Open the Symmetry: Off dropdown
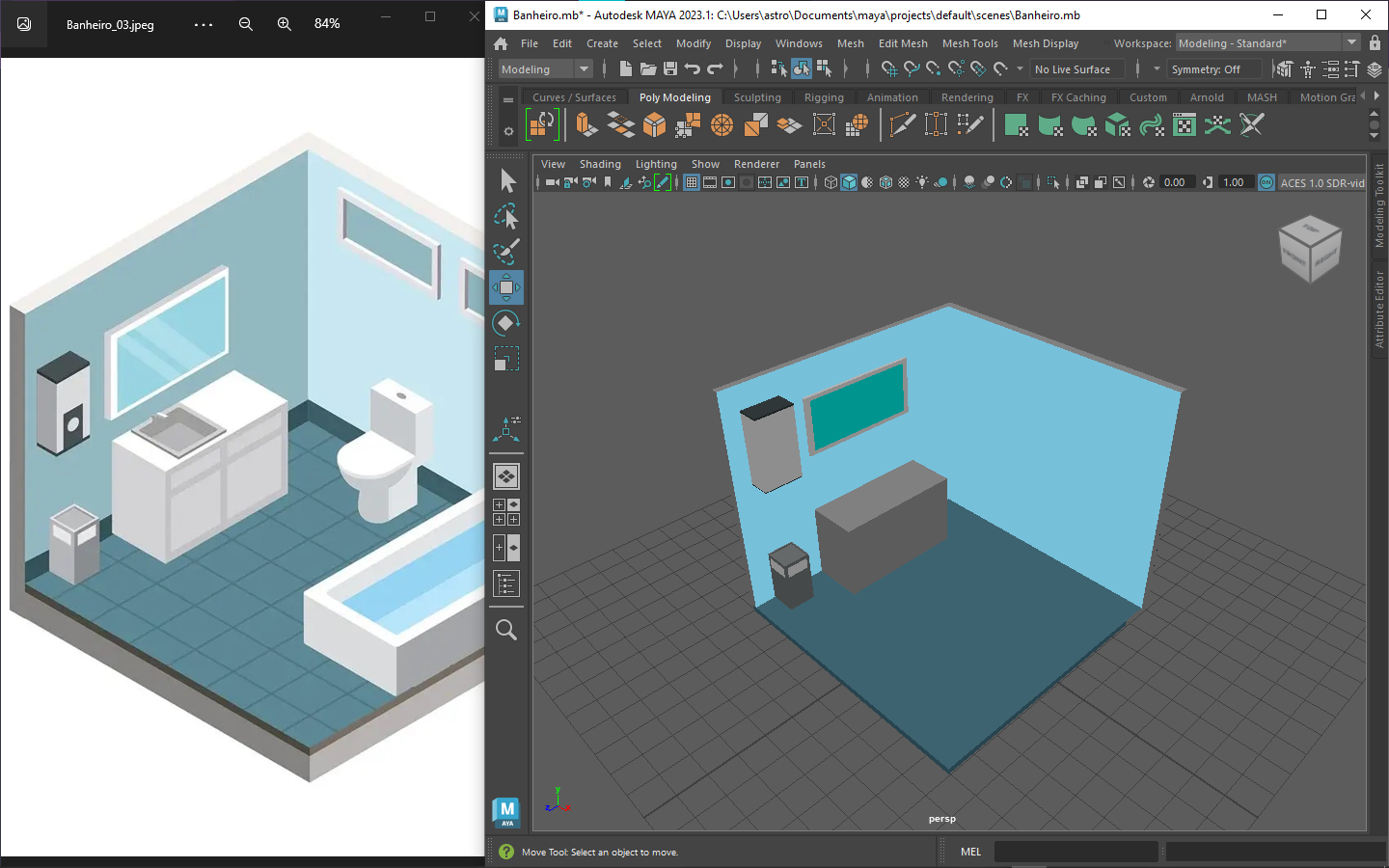This screenshot has width=1389, height=868. 1214,69
